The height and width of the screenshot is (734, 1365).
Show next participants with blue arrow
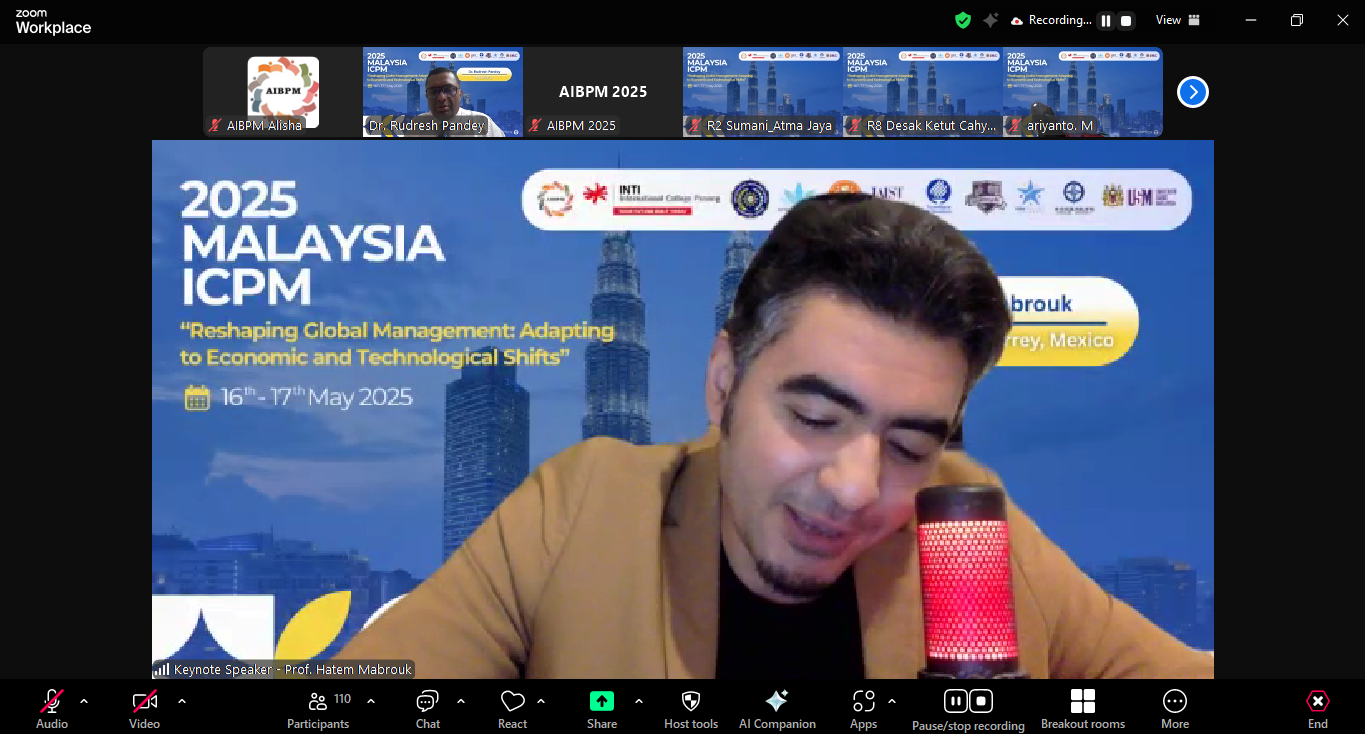click(x=1193, y=92)
